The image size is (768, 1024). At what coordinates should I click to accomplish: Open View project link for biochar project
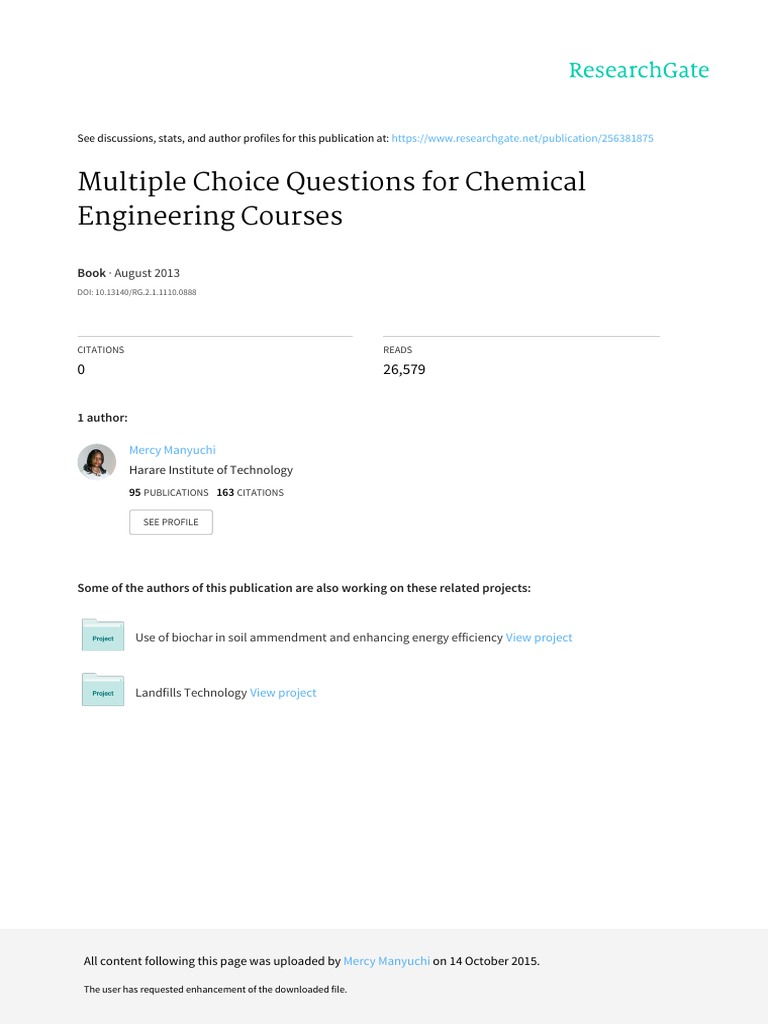(x=539, y=637)
